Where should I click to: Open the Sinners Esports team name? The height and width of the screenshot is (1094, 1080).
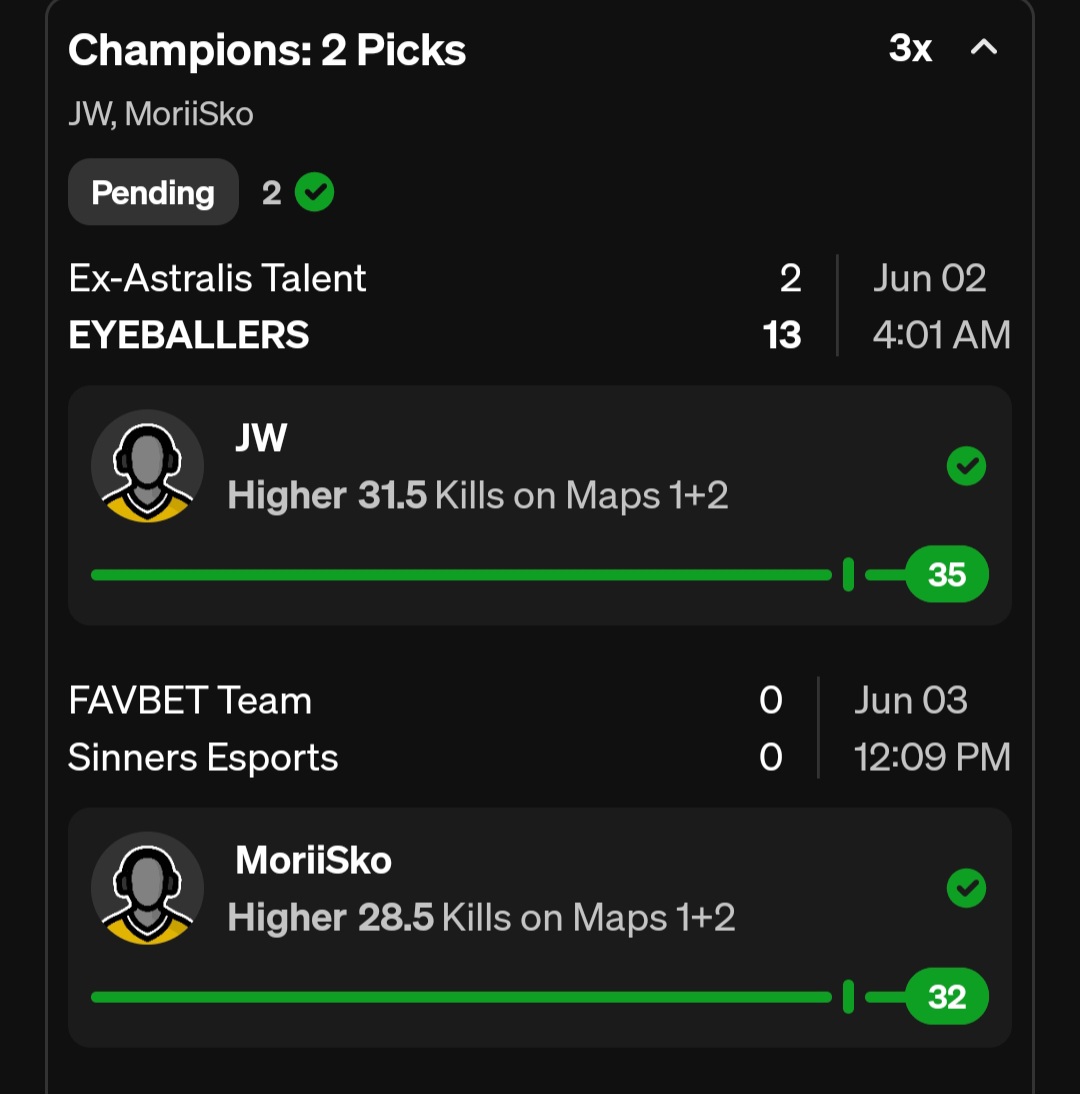coord(203,758)
